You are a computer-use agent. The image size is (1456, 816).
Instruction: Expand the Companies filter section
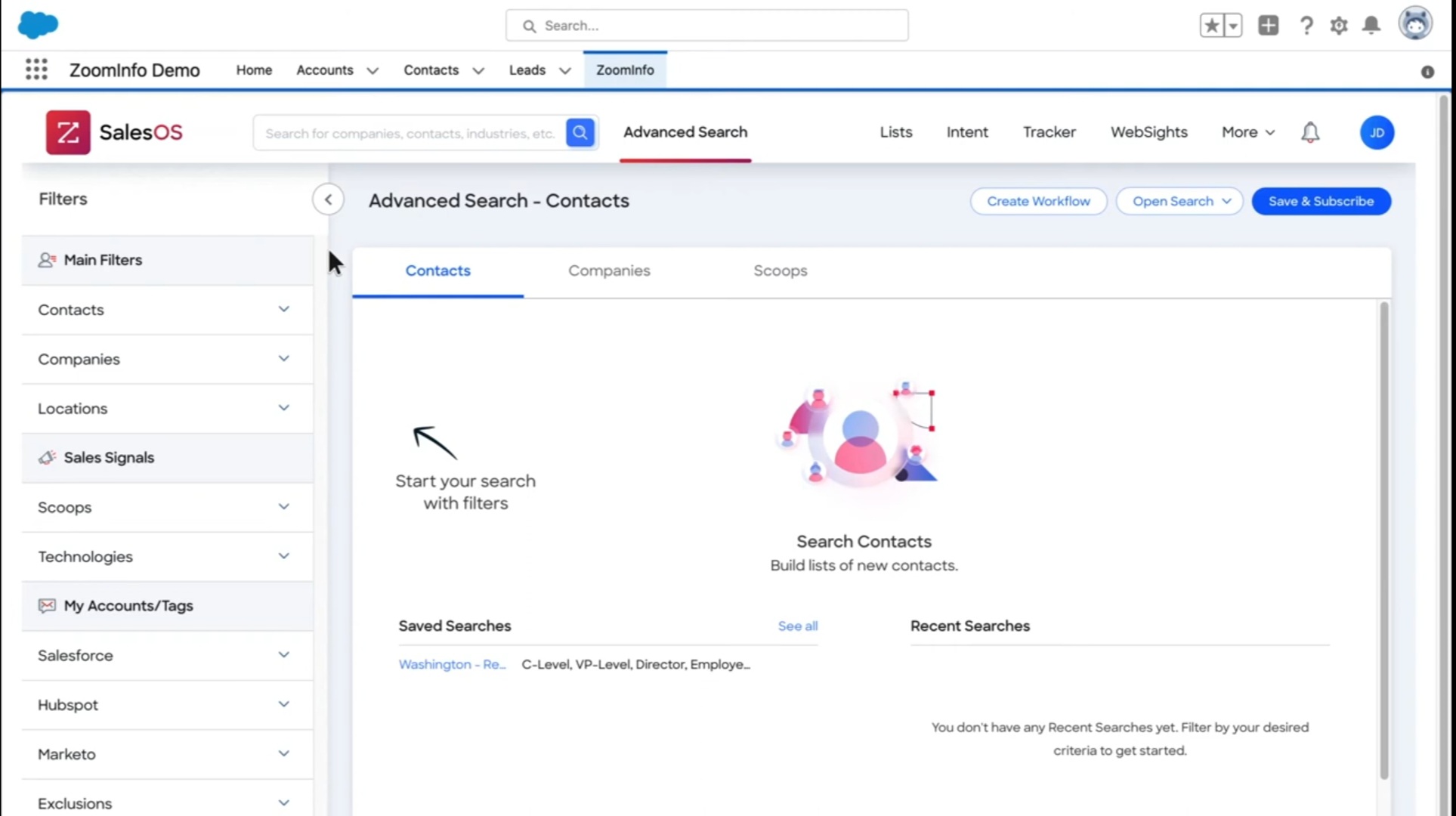(167, 359)
